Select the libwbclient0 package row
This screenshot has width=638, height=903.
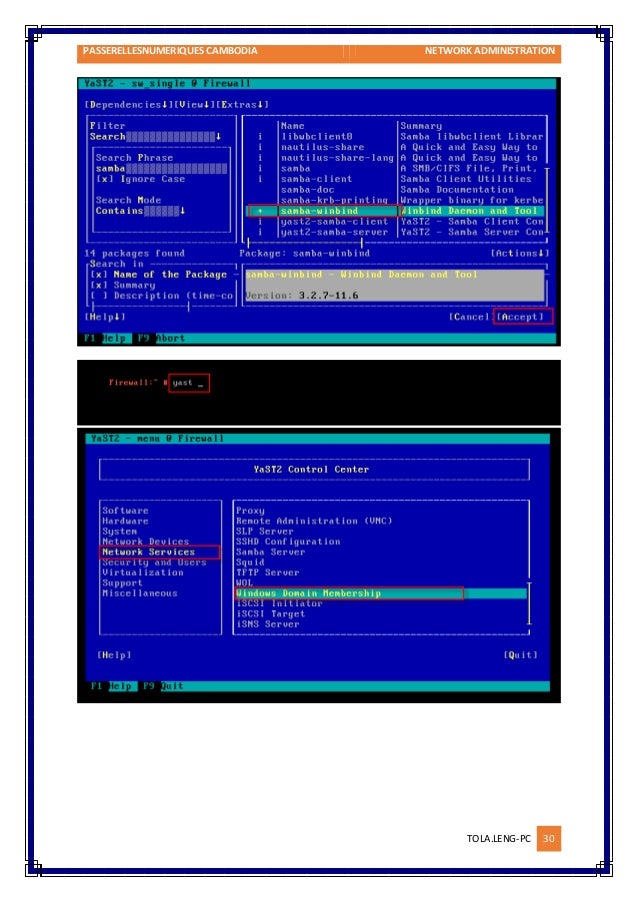click(x=396, y=136)
